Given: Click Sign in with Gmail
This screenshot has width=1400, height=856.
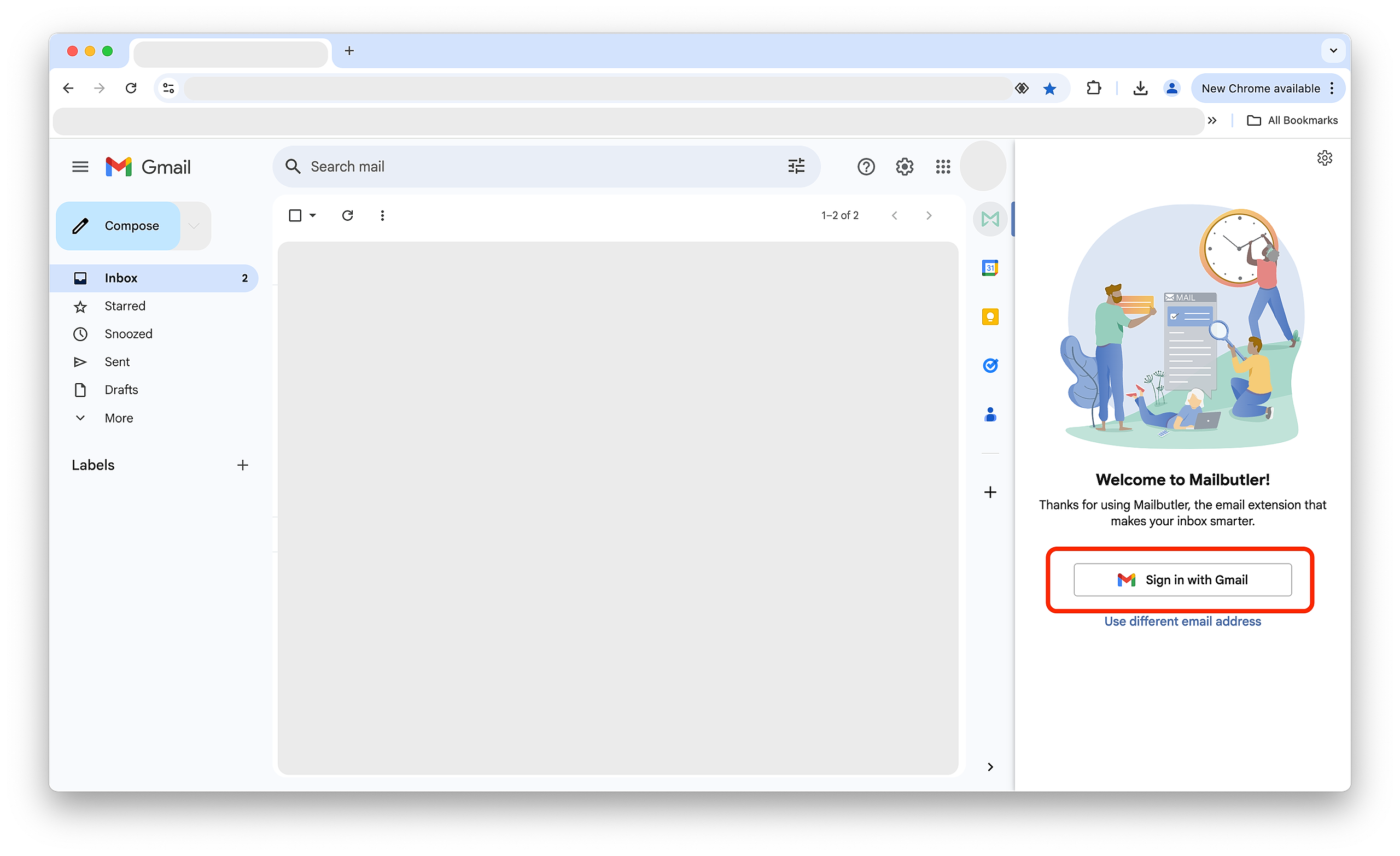Looking at the screenshot, I should (x=1182, y=579).
